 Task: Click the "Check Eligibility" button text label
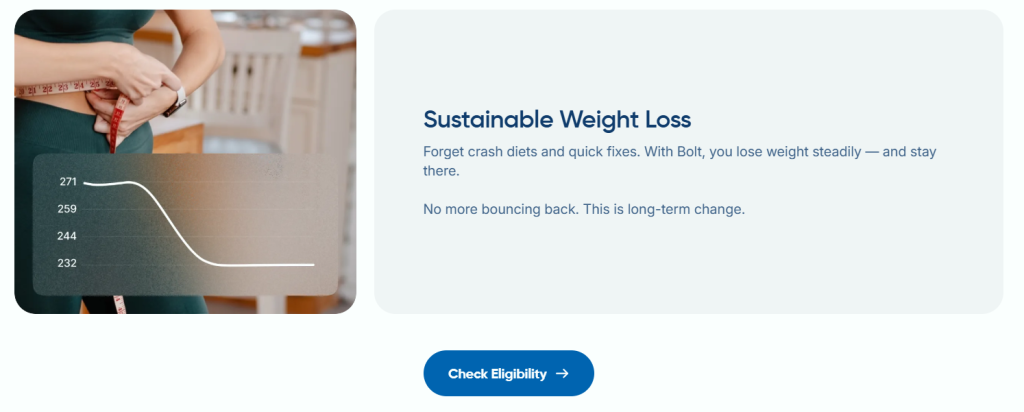click(497, 374)
